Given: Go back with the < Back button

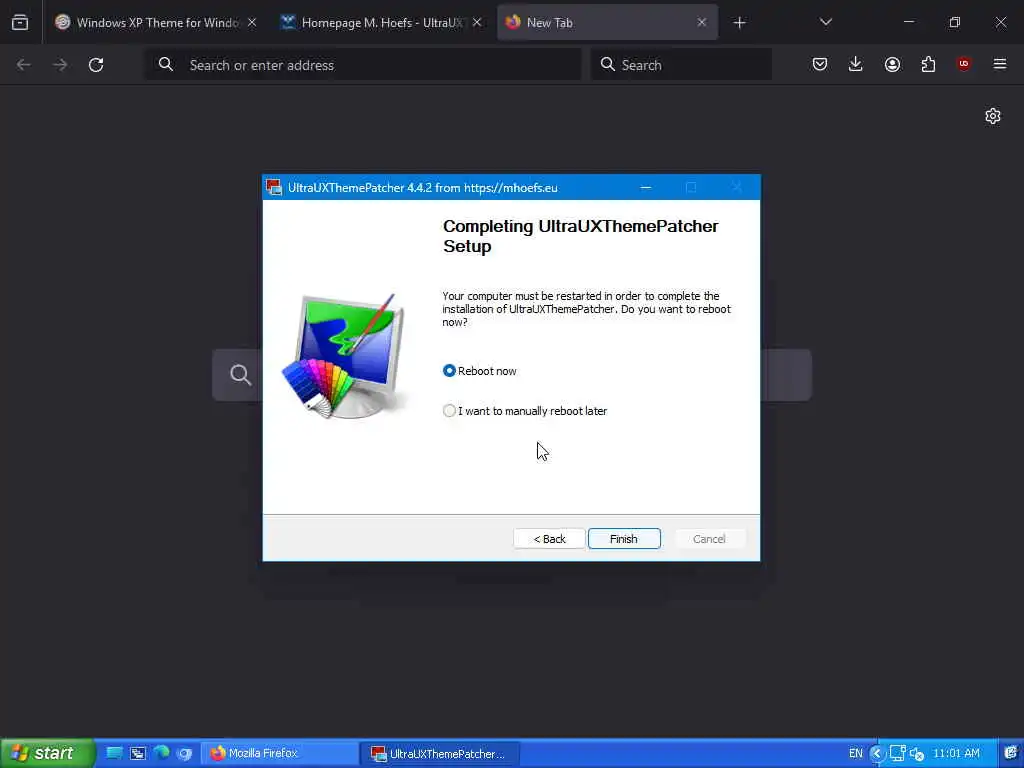Looking at the screenshot, I should pyautogui.click(x=549, y=539).
